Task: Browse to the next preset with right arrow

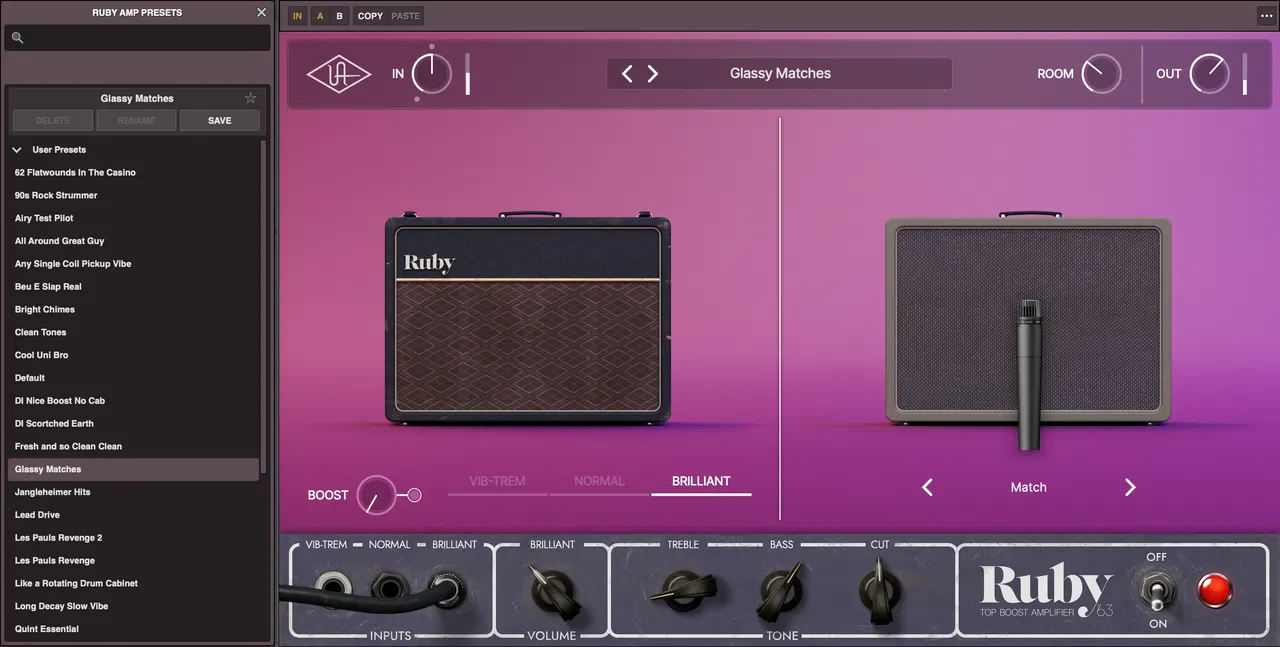Action: 653,73
